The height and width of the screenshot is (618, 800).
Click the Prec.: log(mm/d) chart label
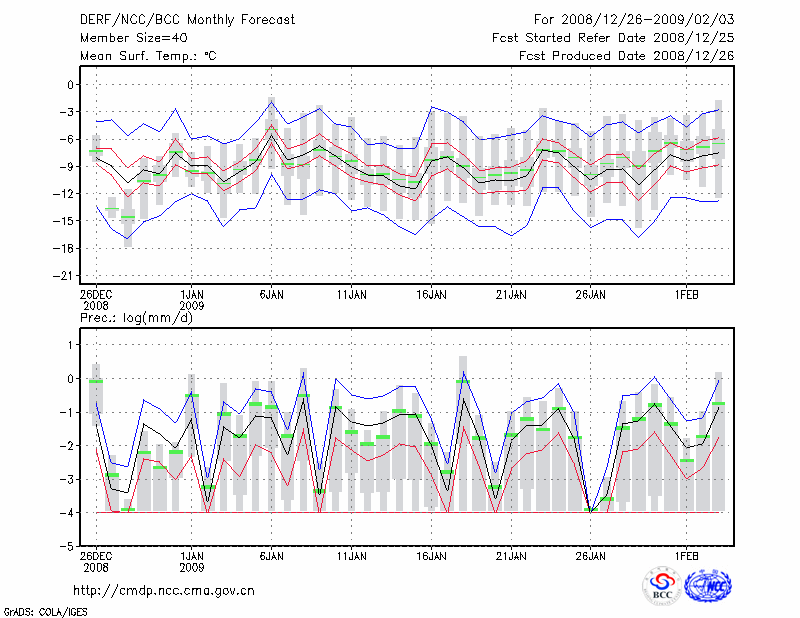coord(135,318)
